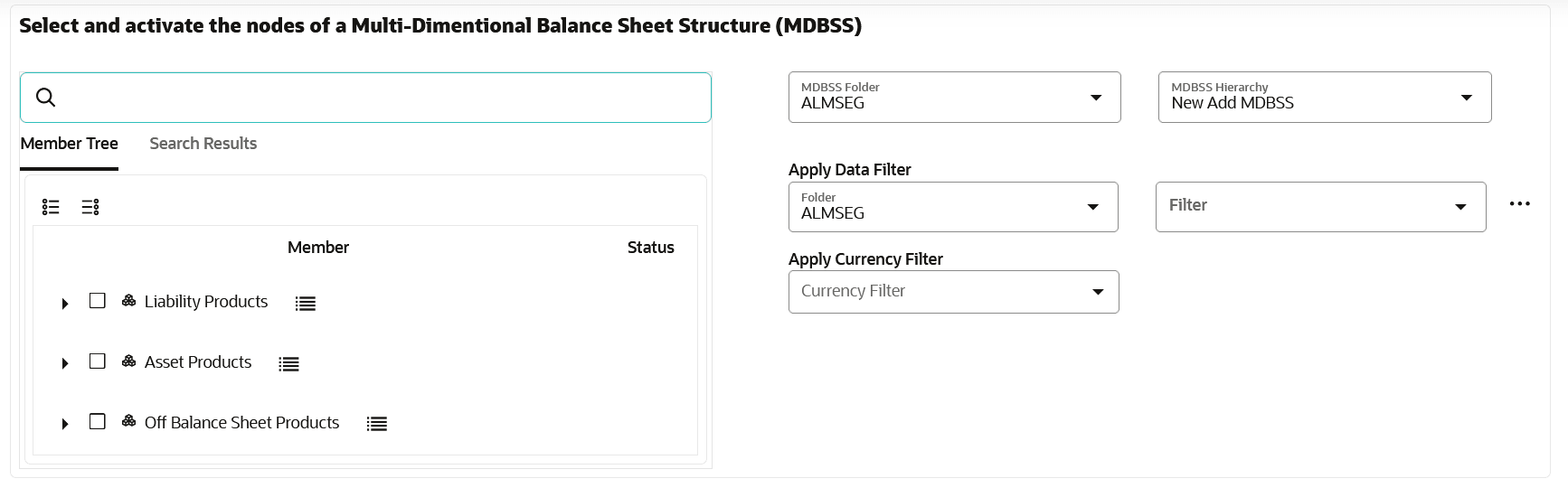Click the three-dot icon beside Filter

click(1519, 204)
